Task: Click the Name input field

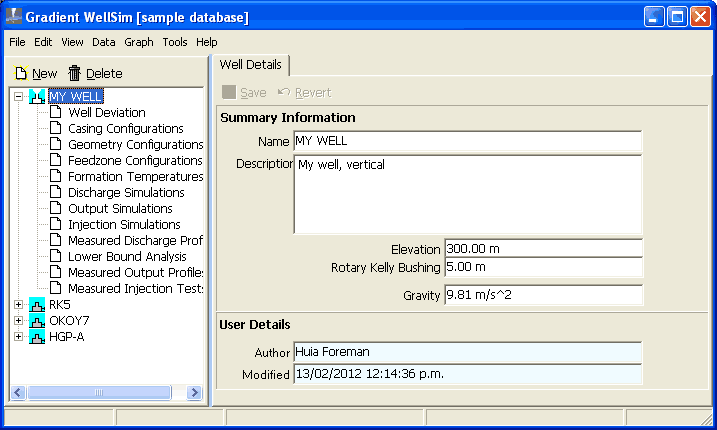Action: point(468,141)
